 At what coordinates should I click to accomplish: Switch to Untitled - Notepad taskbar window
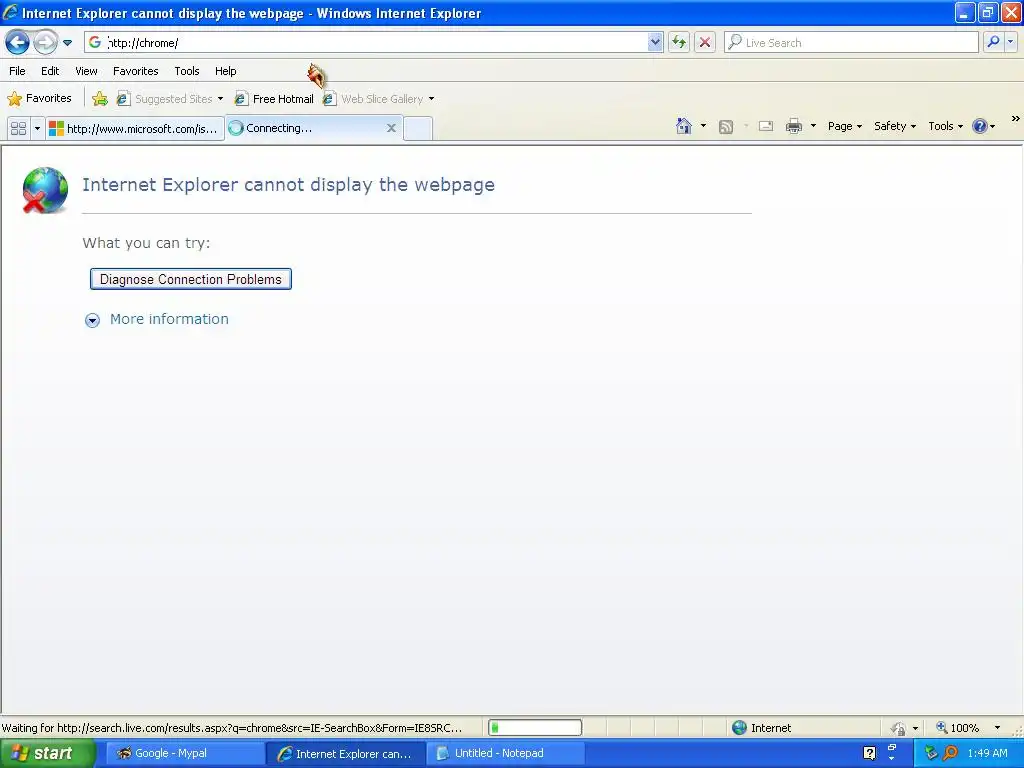505,753
